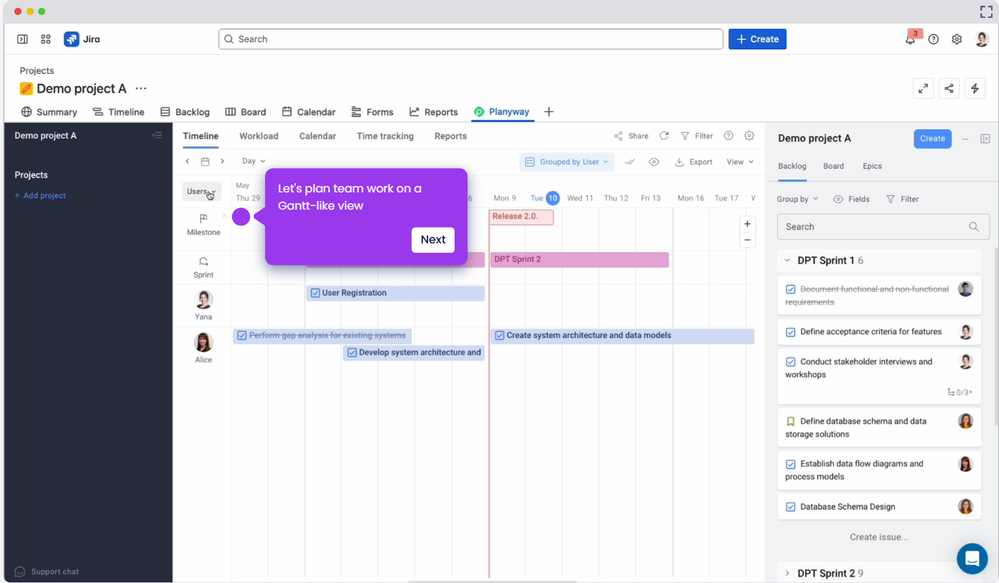Click the project share icon
Image resolution: width=999 pixels, height=583 pixels.
pyautogui.click(x=949, y=89)
